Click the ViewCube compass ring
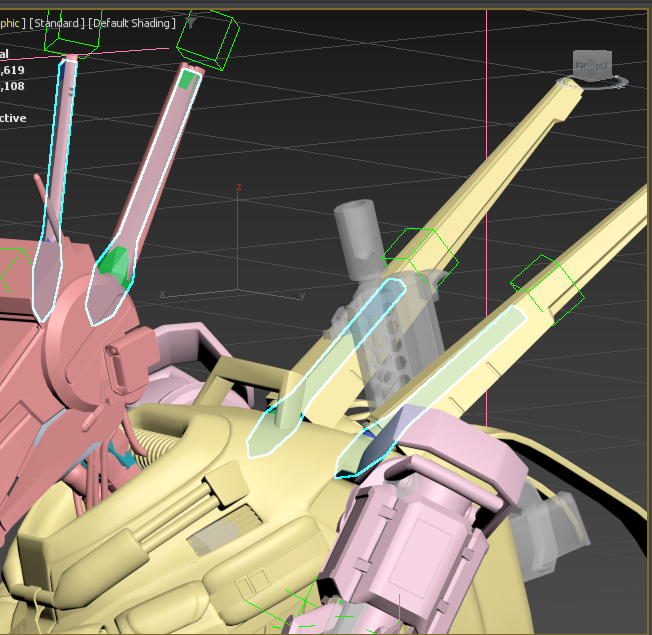This screenshot has width=652, height=635. 622,81
